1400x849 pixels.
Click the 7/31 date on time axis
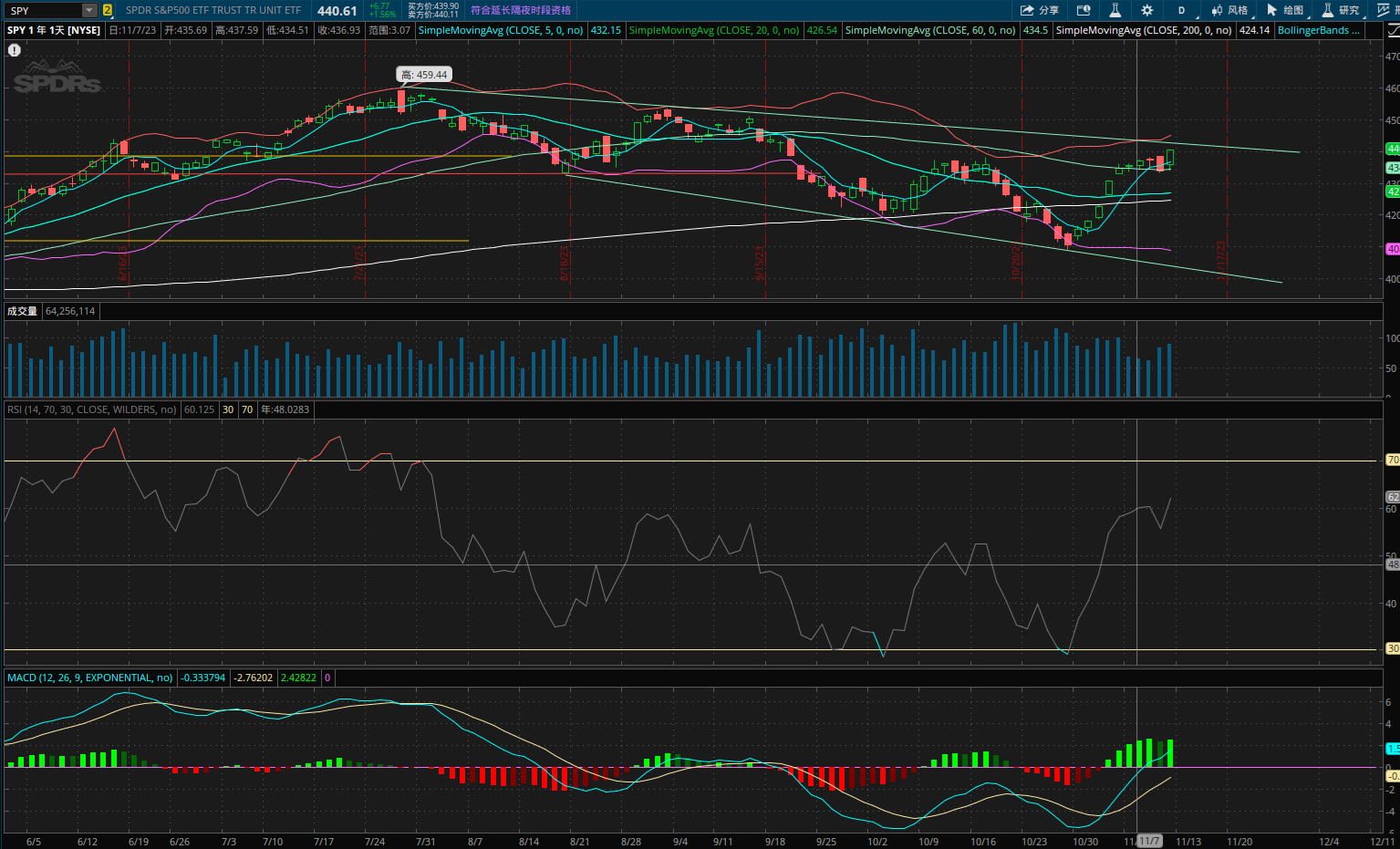tap(425, 841)
